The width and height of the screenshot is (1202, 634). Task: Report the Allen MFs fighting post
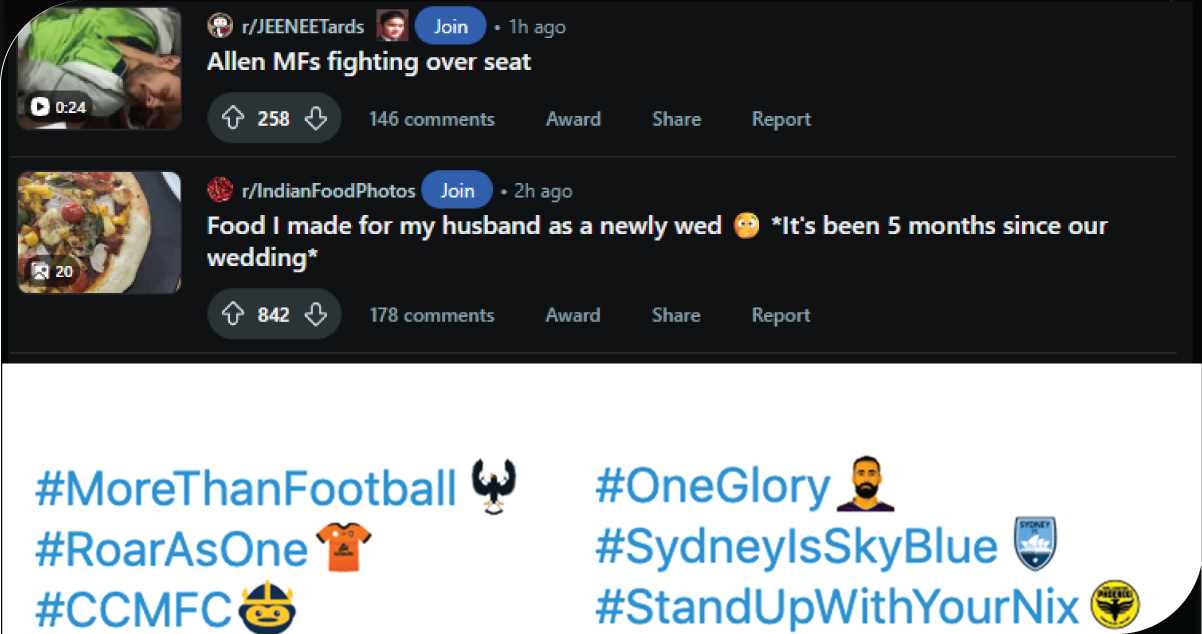tap(781, 119)
